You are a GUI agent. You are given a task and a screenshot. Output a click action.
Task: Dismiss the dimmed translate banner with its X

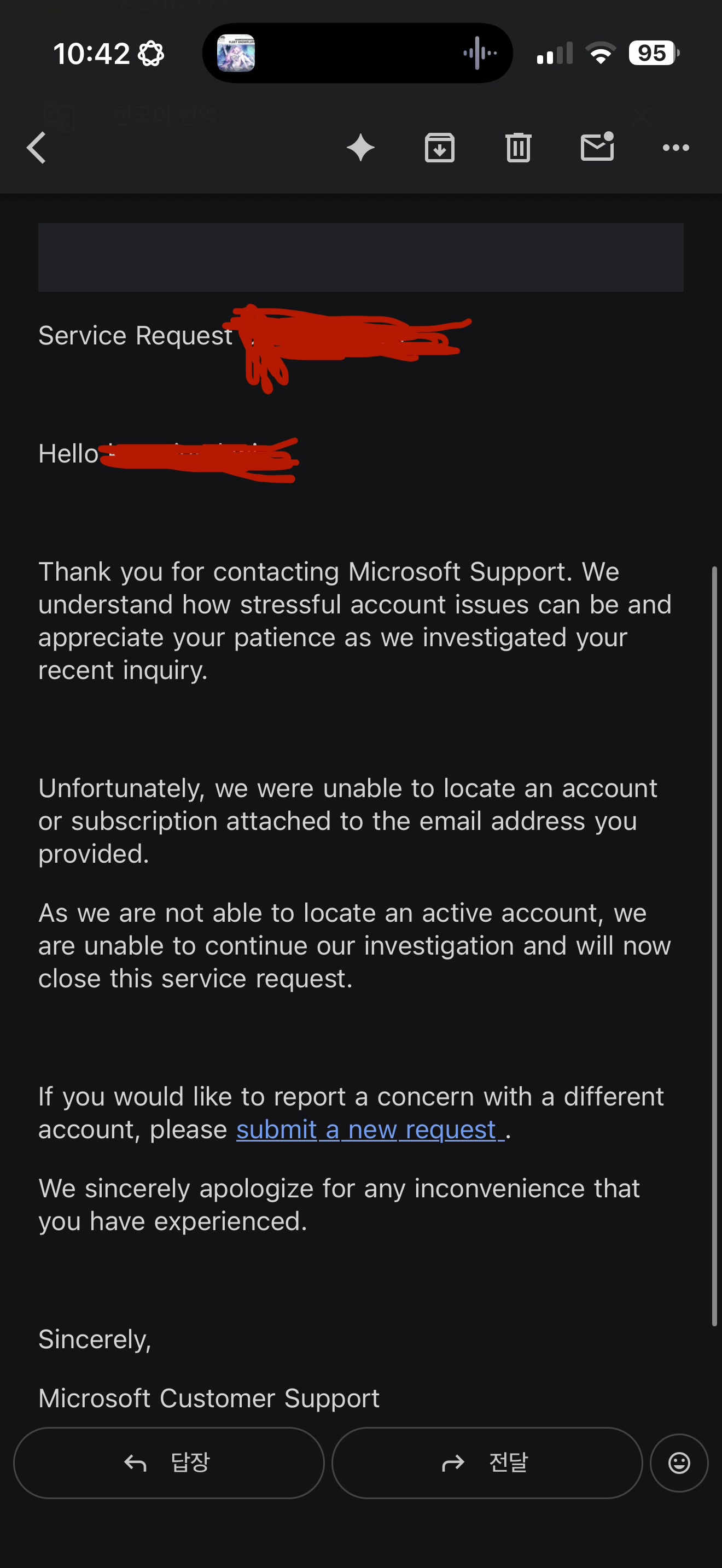641,116
